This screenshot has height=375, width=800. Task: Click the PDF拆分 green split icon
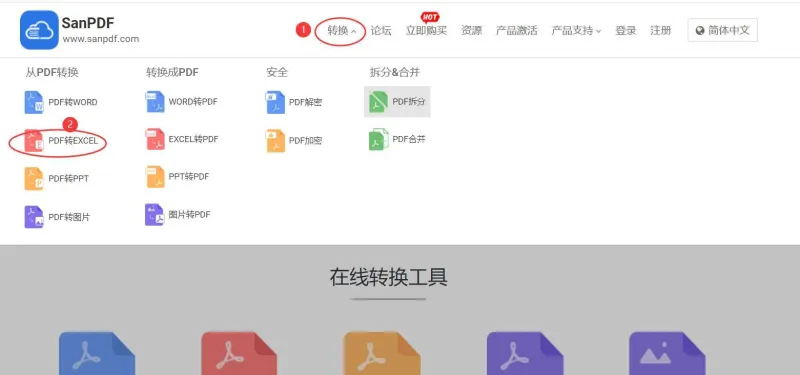[378, 102]
